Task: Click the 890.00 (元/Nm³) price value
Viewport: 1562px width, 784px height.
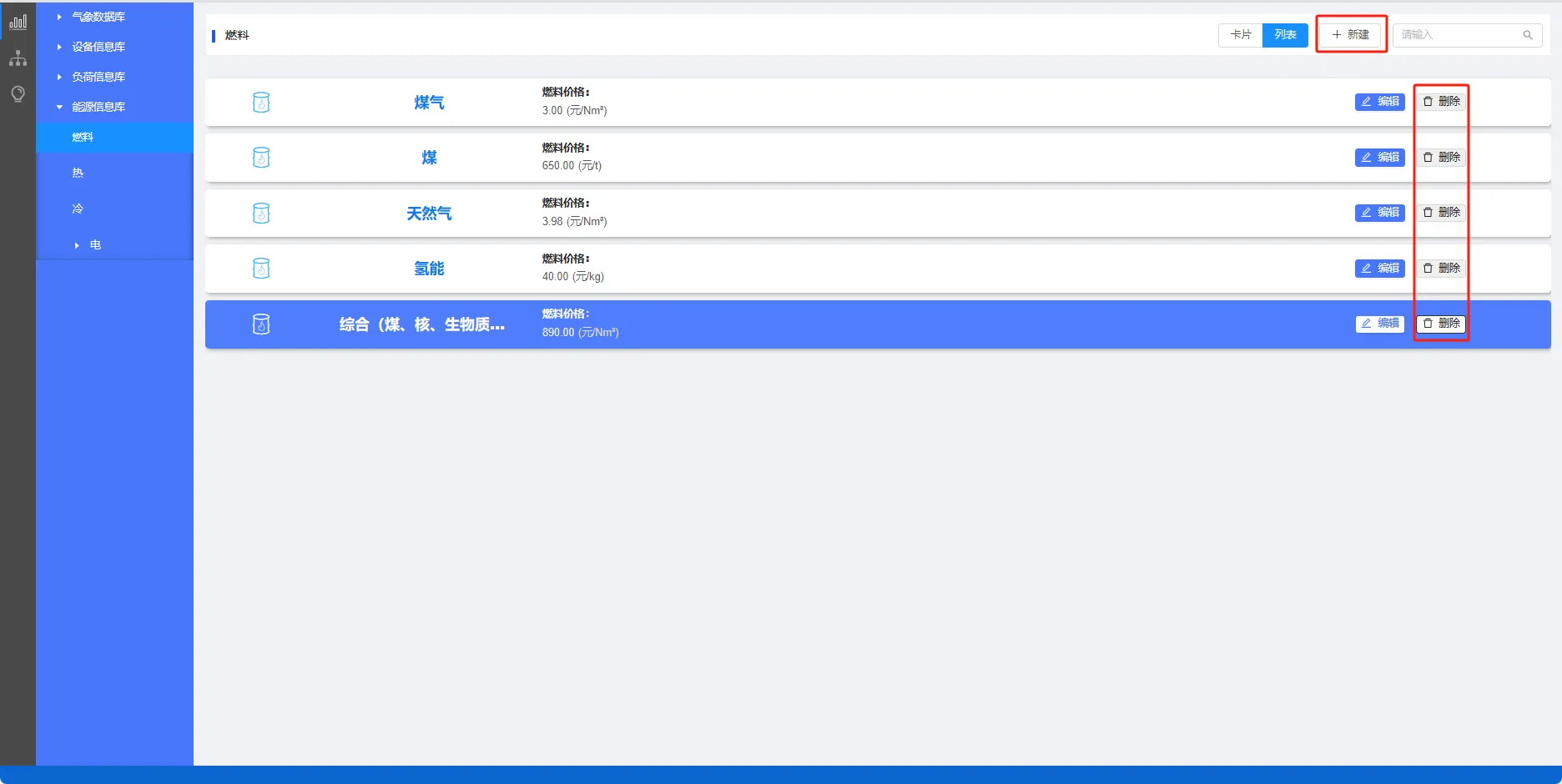Action: (580, 333)
